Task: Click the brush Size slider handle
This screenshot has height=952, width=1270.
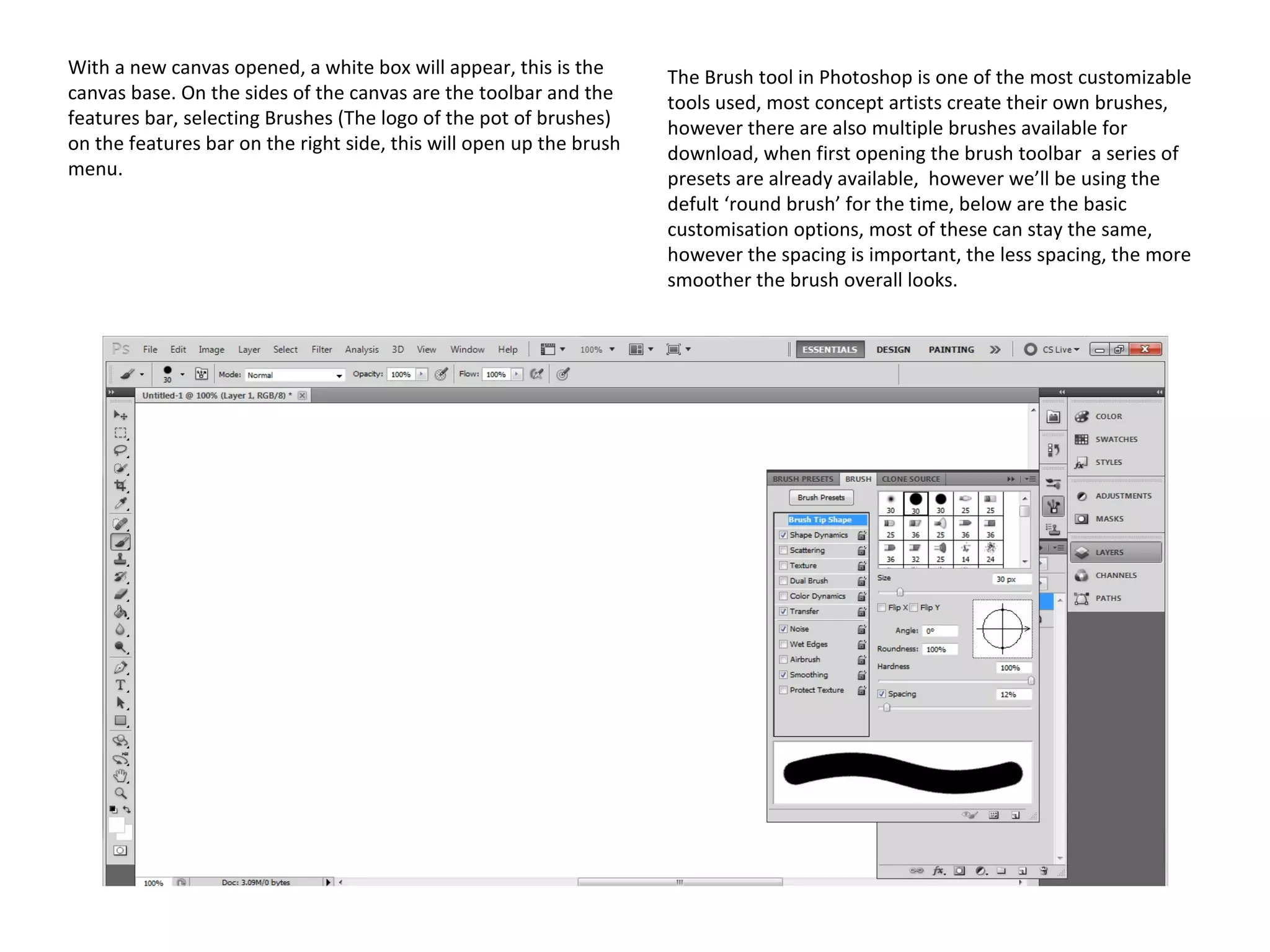Action: click(900, 592)
